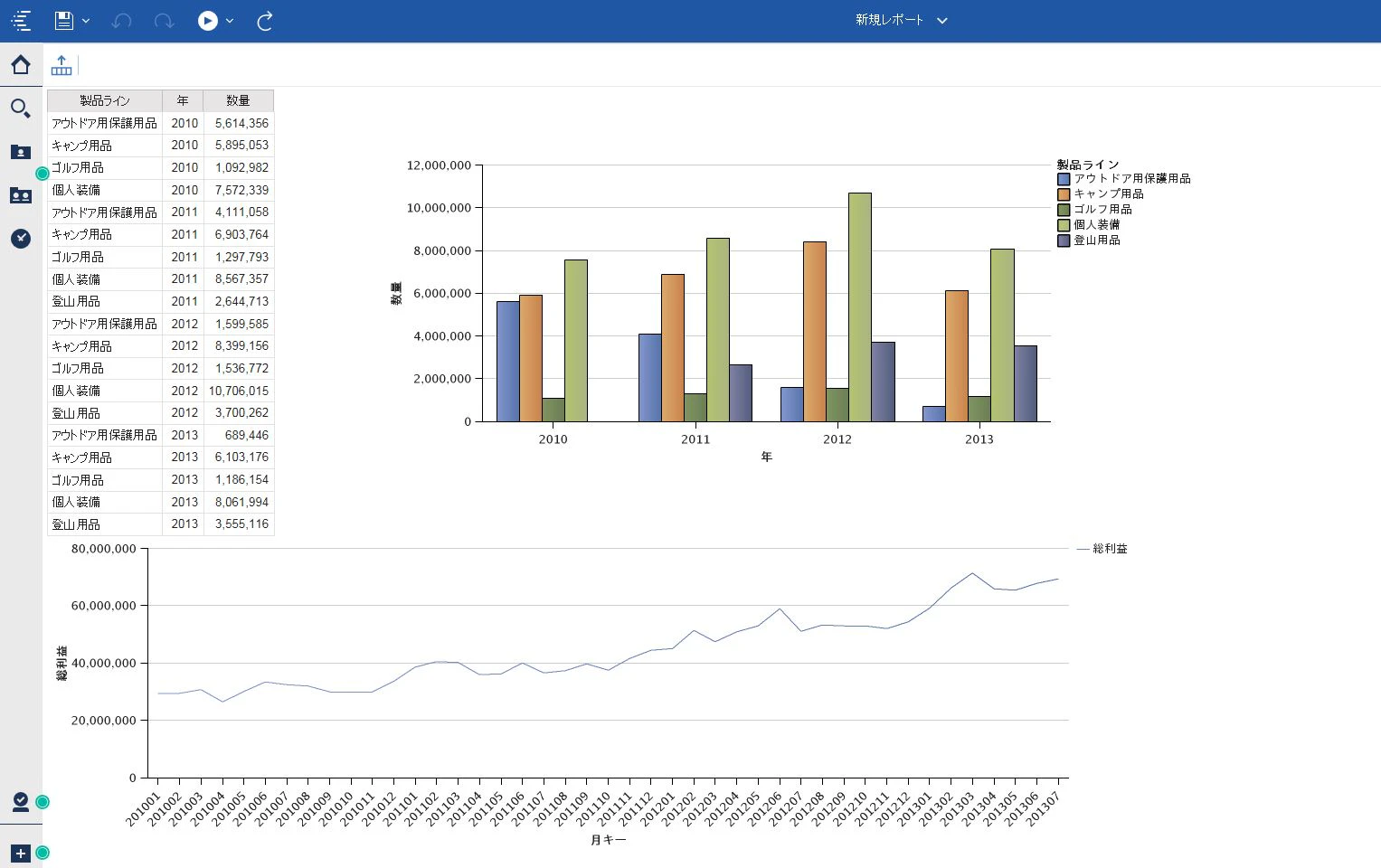The image size is (1381, 868).
Task: Click the stacked-lines menu icon beside Save
Action: point(21,20)
